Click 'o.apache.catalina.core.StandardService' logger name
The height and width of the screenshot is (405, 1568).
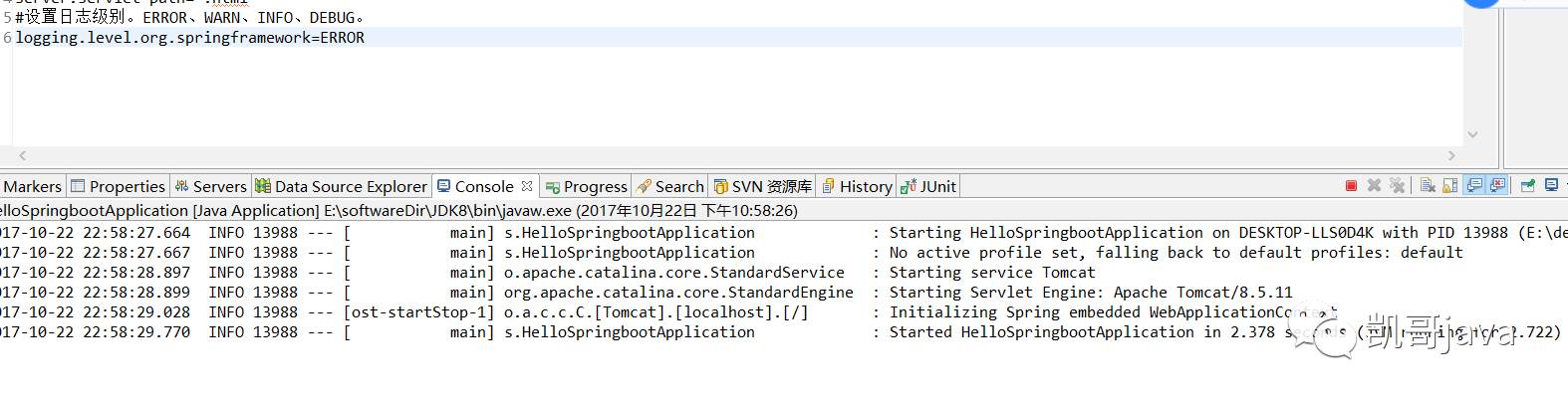[674, 272]
